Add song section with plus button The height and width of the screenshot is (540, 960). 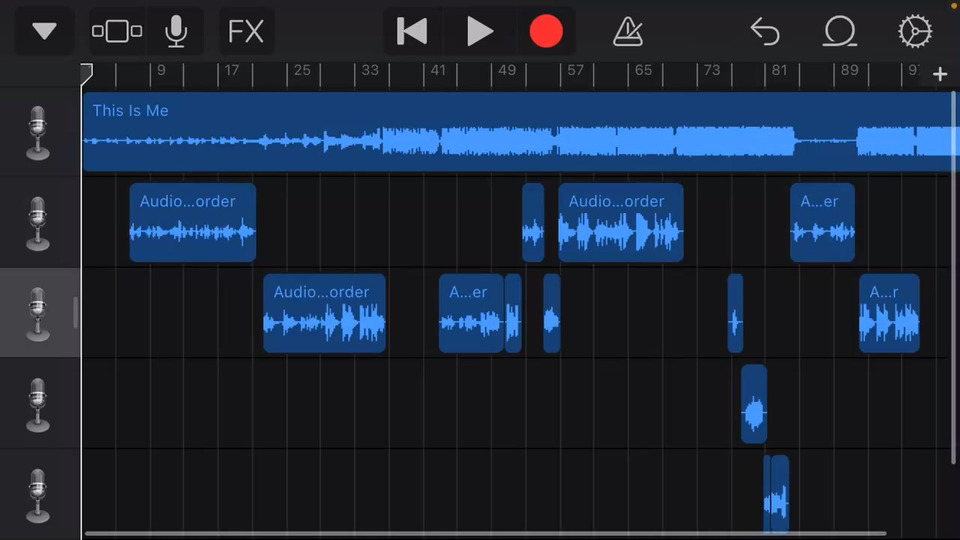[x=940, y=74]
